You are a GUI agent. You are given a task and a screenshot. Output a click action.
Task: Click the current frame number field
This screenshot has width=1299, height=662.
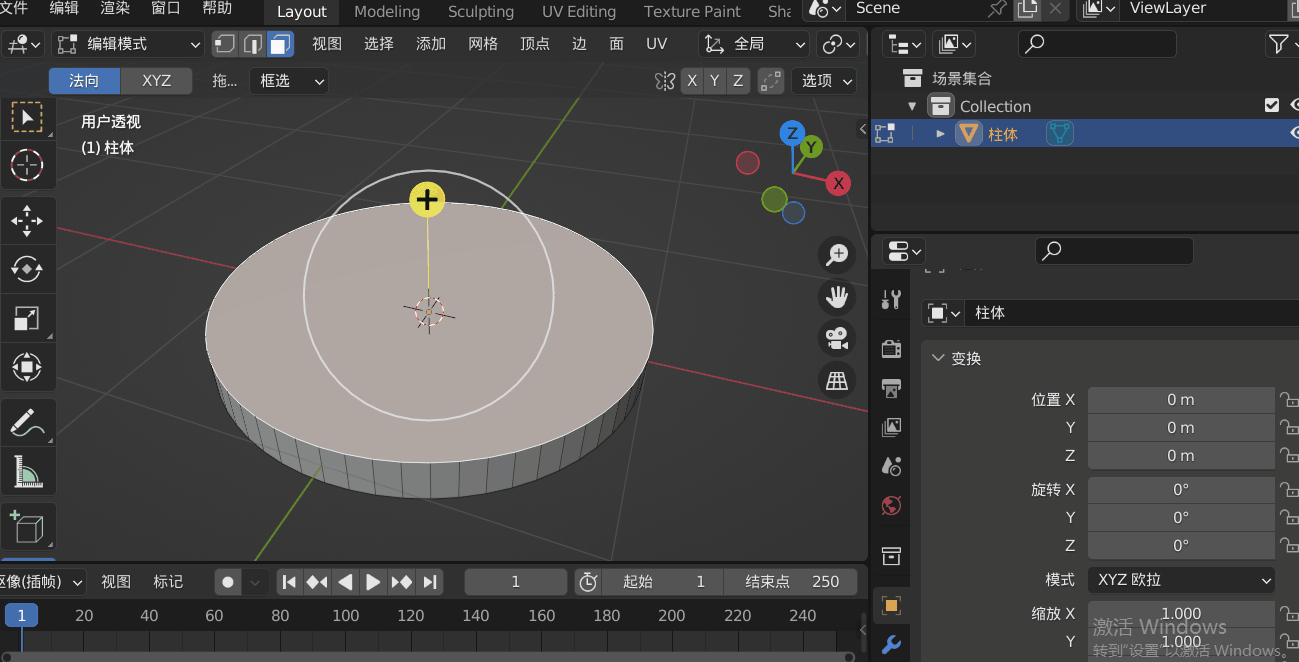[x=515, y=581]
